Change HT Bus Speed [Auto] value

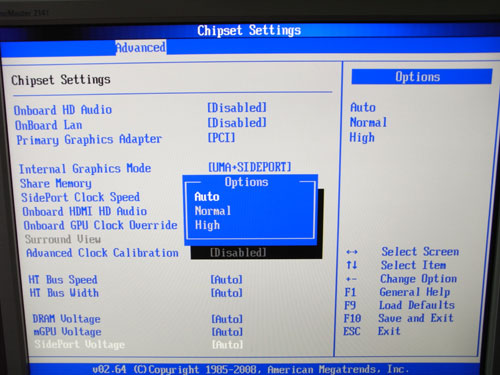226,280
